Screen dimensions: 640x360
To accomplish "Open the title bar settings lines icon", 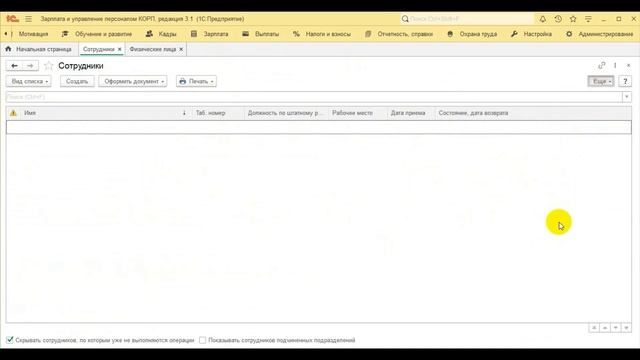I will pyautogui.click(x=588, y=19).
